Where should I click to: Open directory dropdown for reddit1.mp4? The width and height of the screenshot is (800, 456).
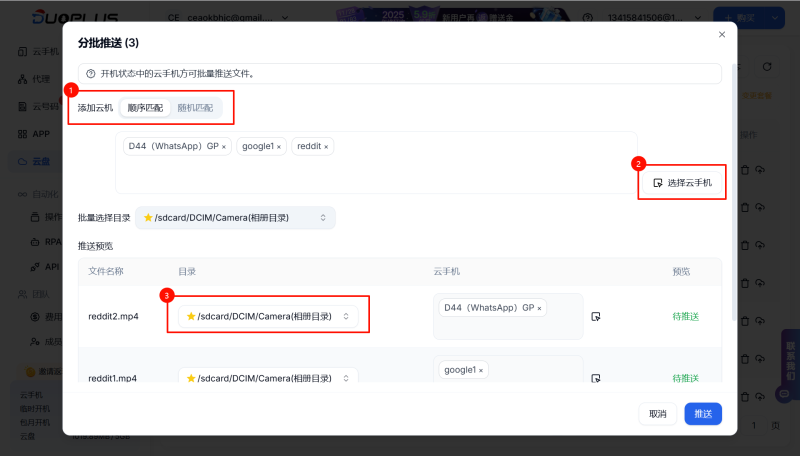(x=268, y=378)
